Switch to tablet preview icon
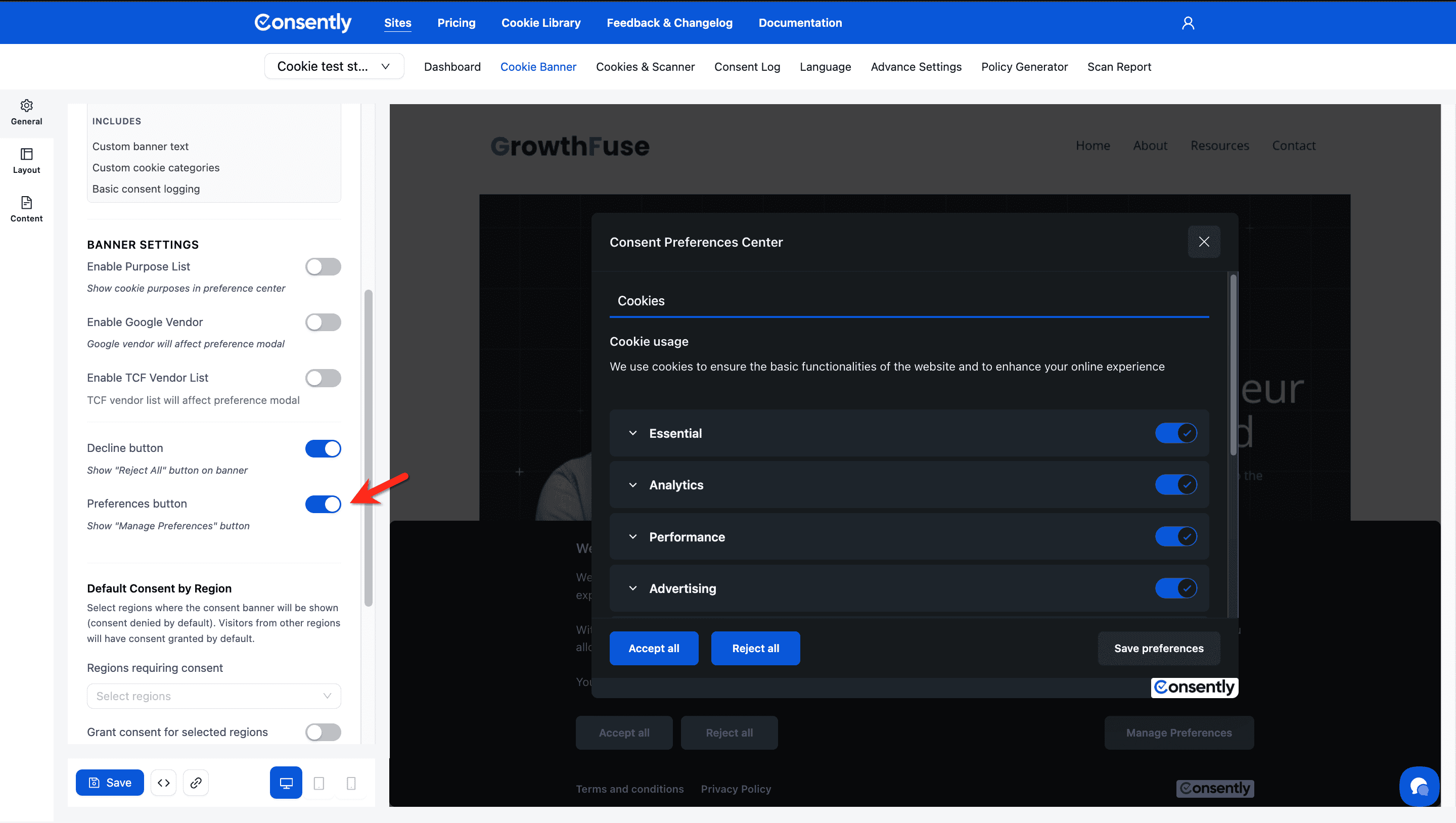 click(319, 782)
